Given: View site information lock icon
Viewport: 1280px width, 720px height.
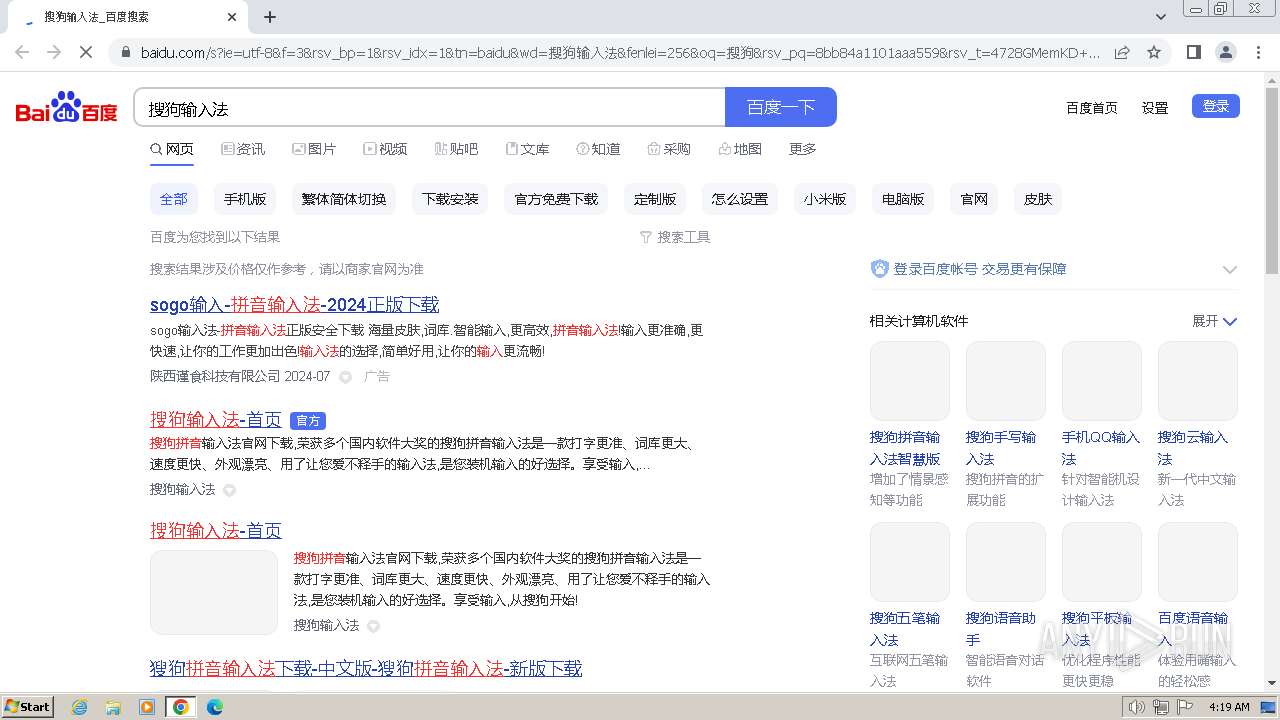Looking at the screenshot, I should 124,52.
